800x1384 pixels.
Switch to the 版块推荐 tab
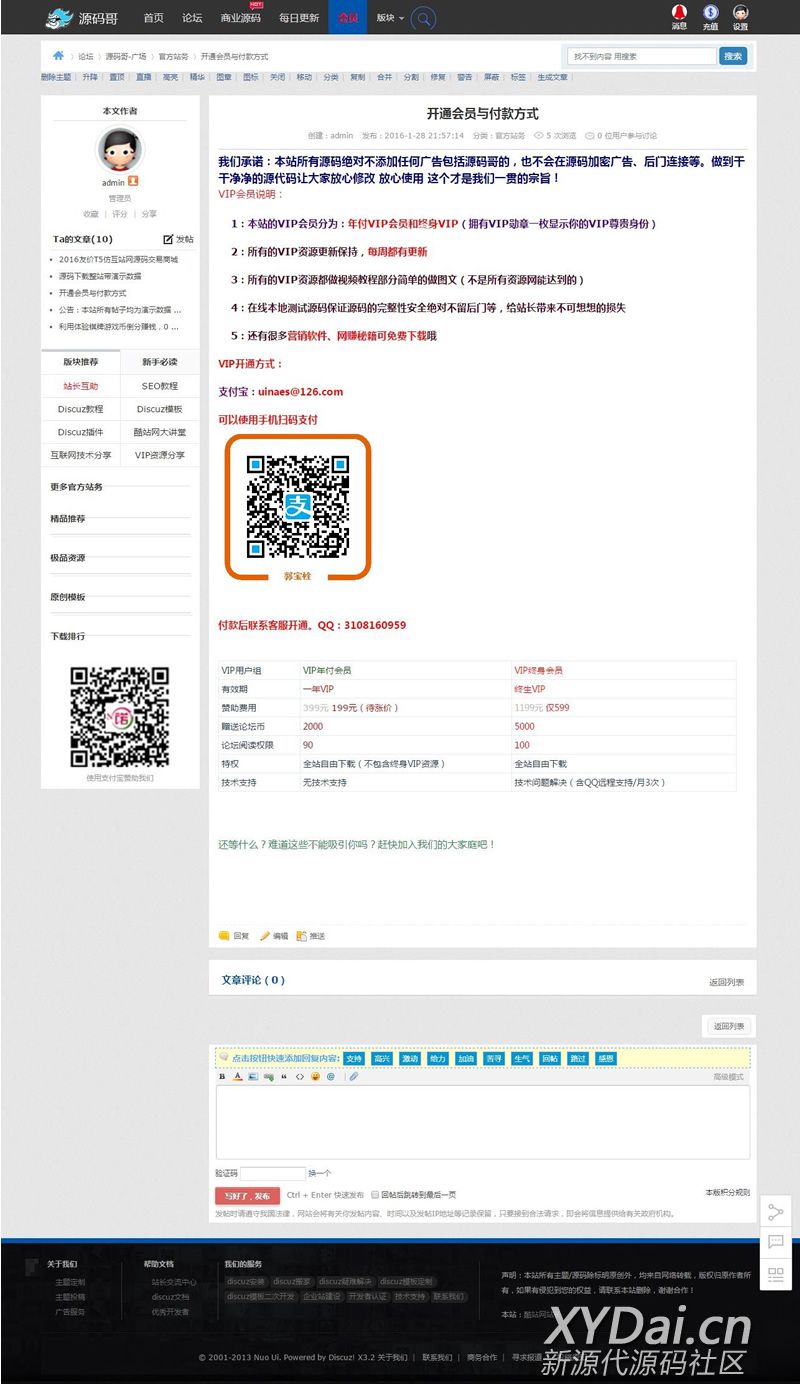81,362
